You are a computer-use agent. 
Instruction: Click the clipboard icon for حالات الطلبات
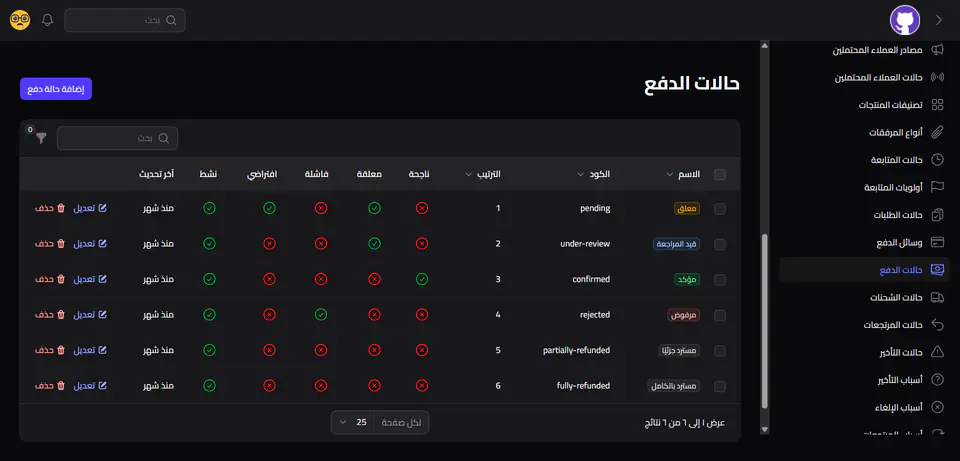click(x=937, y=215)
